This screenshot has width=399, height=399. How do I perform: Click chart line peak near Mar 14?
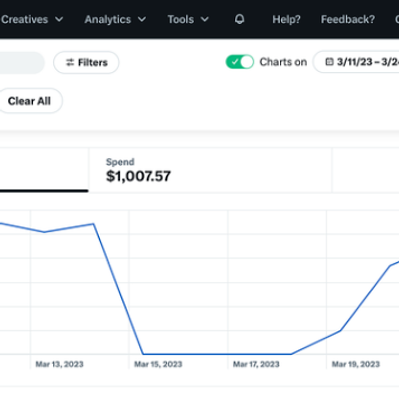[x=94, y=224]
